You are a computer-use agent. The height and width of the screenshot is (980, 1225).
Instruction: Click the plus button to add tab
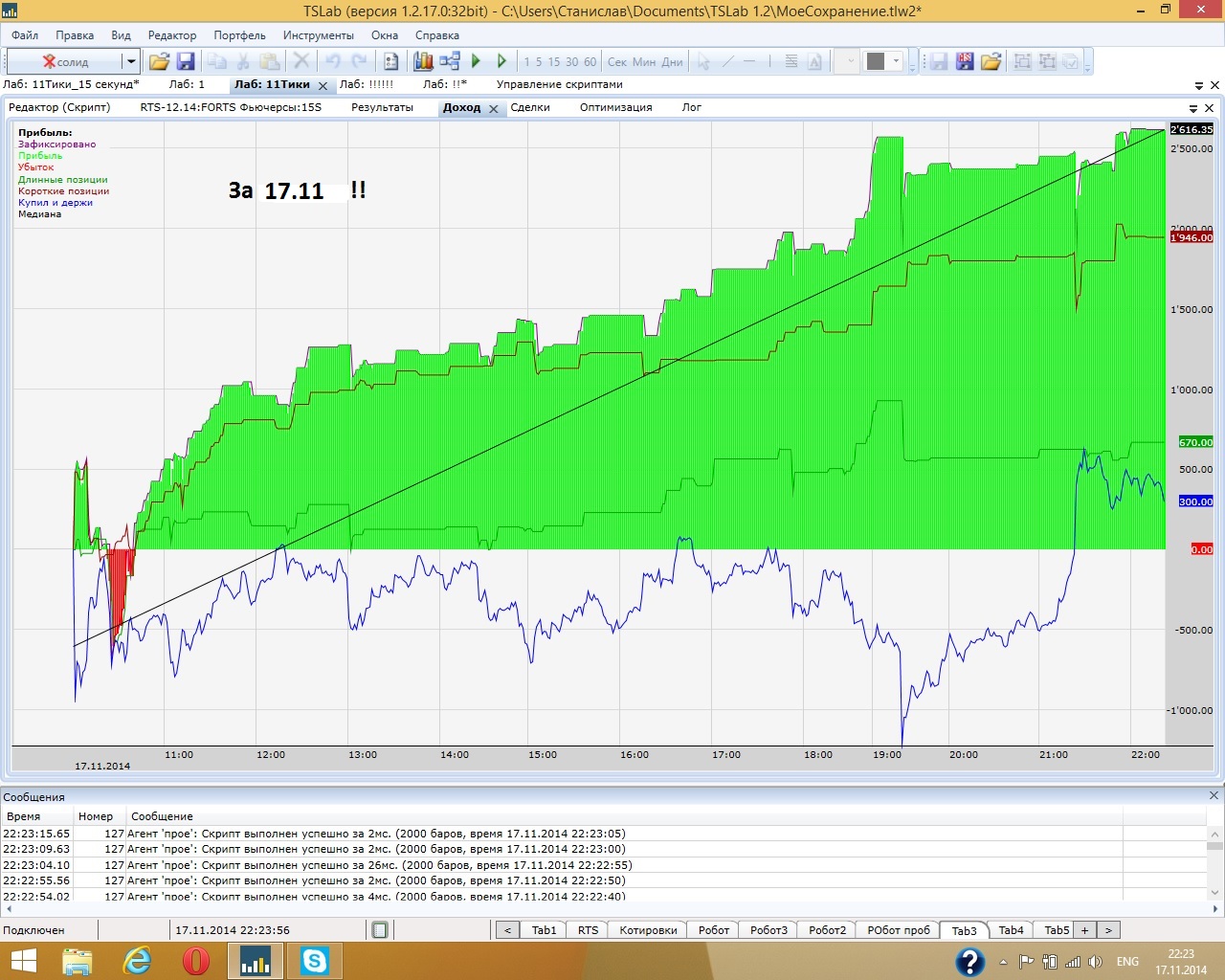point(1084,930)
